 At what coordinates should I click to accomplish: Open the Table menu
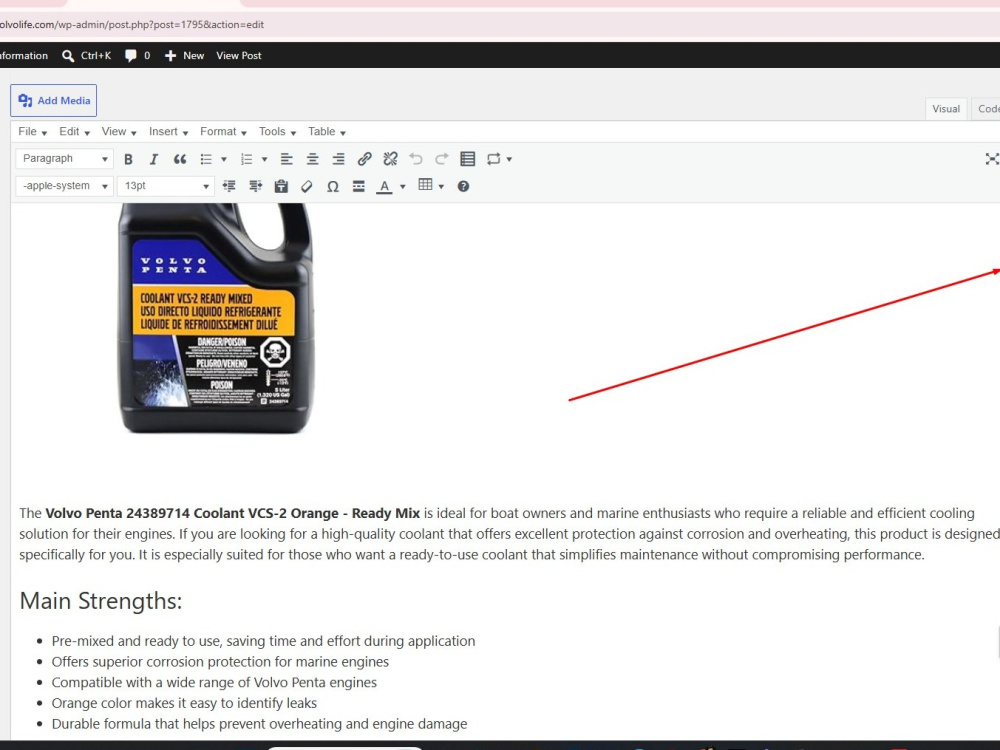pos(327,131)
